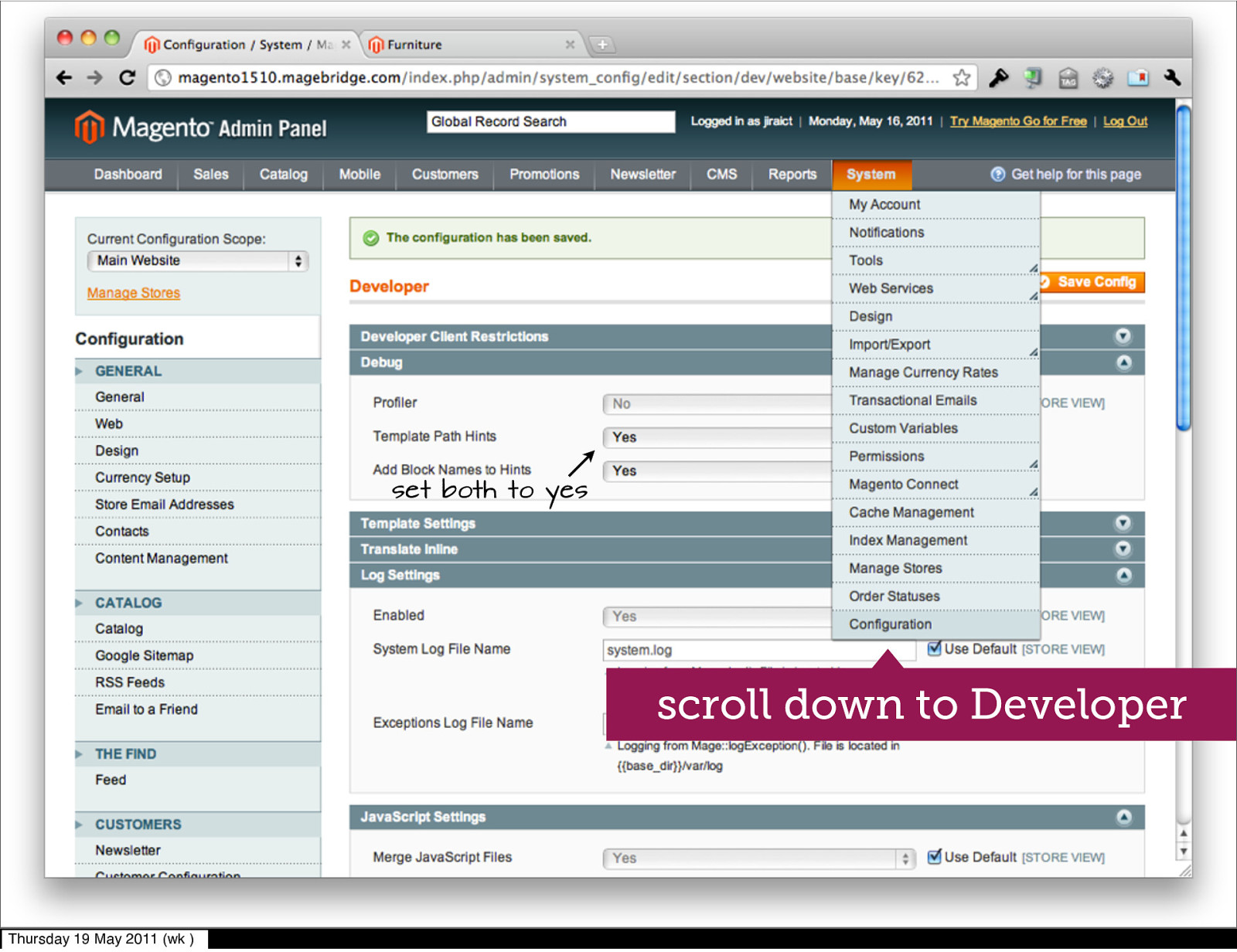Open Google Sitemap configuration page

click(x=145, y=655)
